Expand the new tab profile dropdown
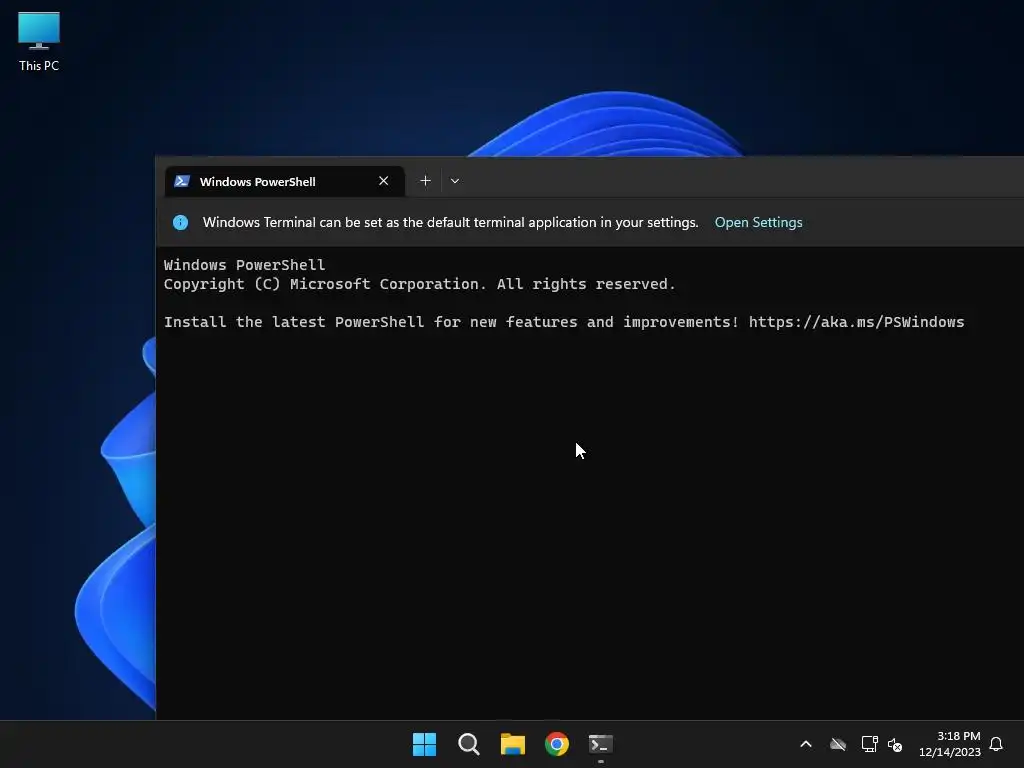1024x768 pixels. pyautogui.click(x=455, y=181)
